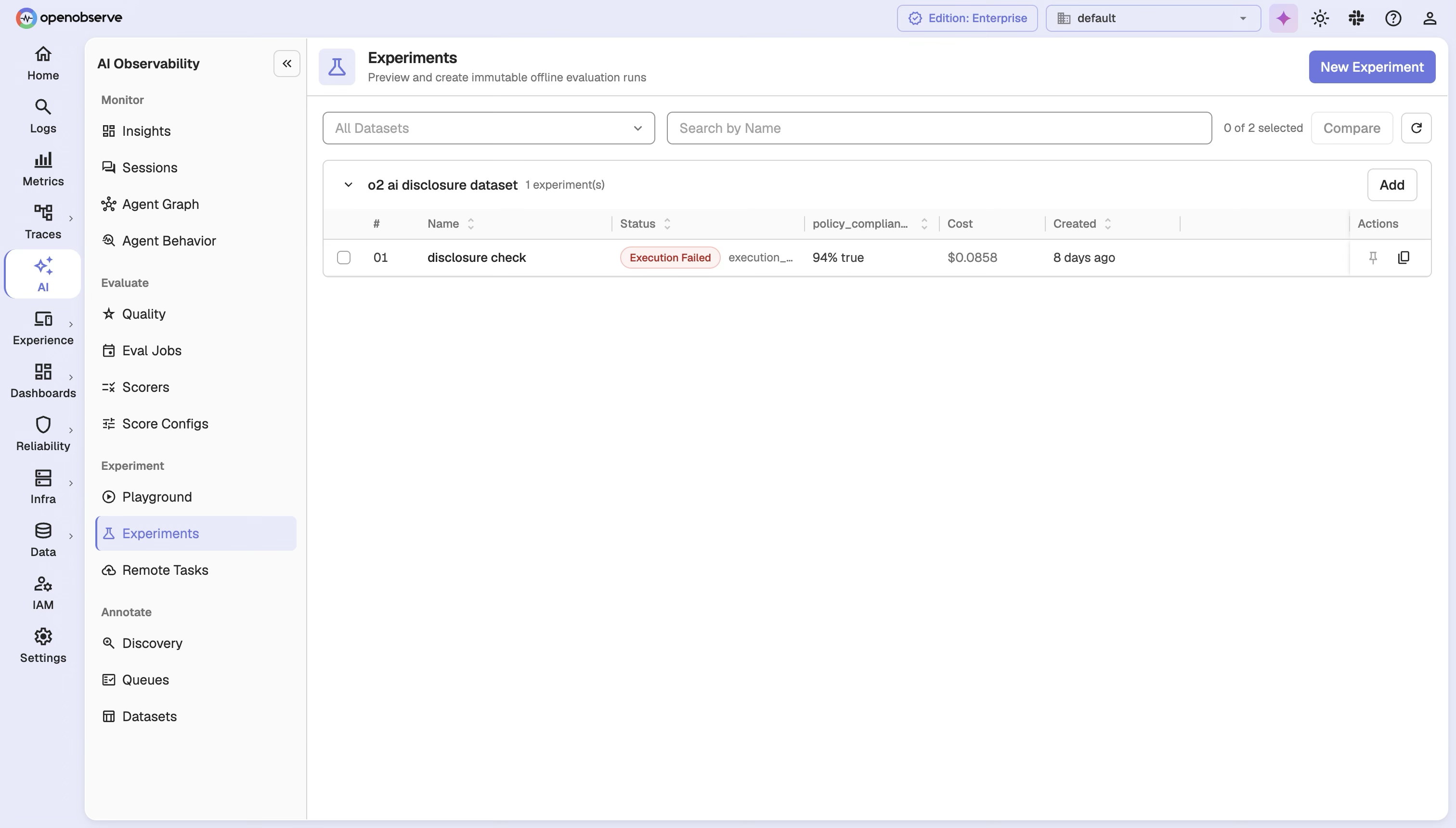
Task: Open the user profile icon
Action: [x=1429, y=18]
